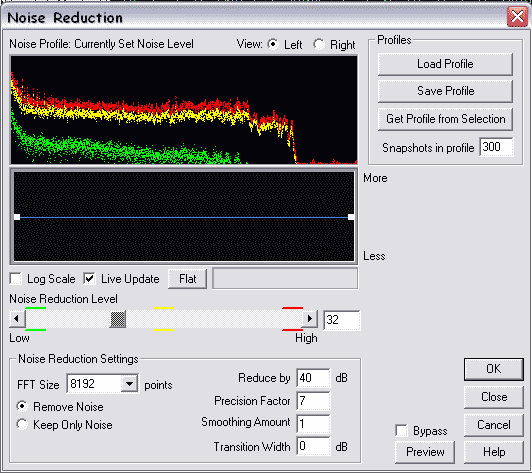This screenshot has width=532, height=473.
Task: Click the Snapshots in profile field
Action: 496,147
